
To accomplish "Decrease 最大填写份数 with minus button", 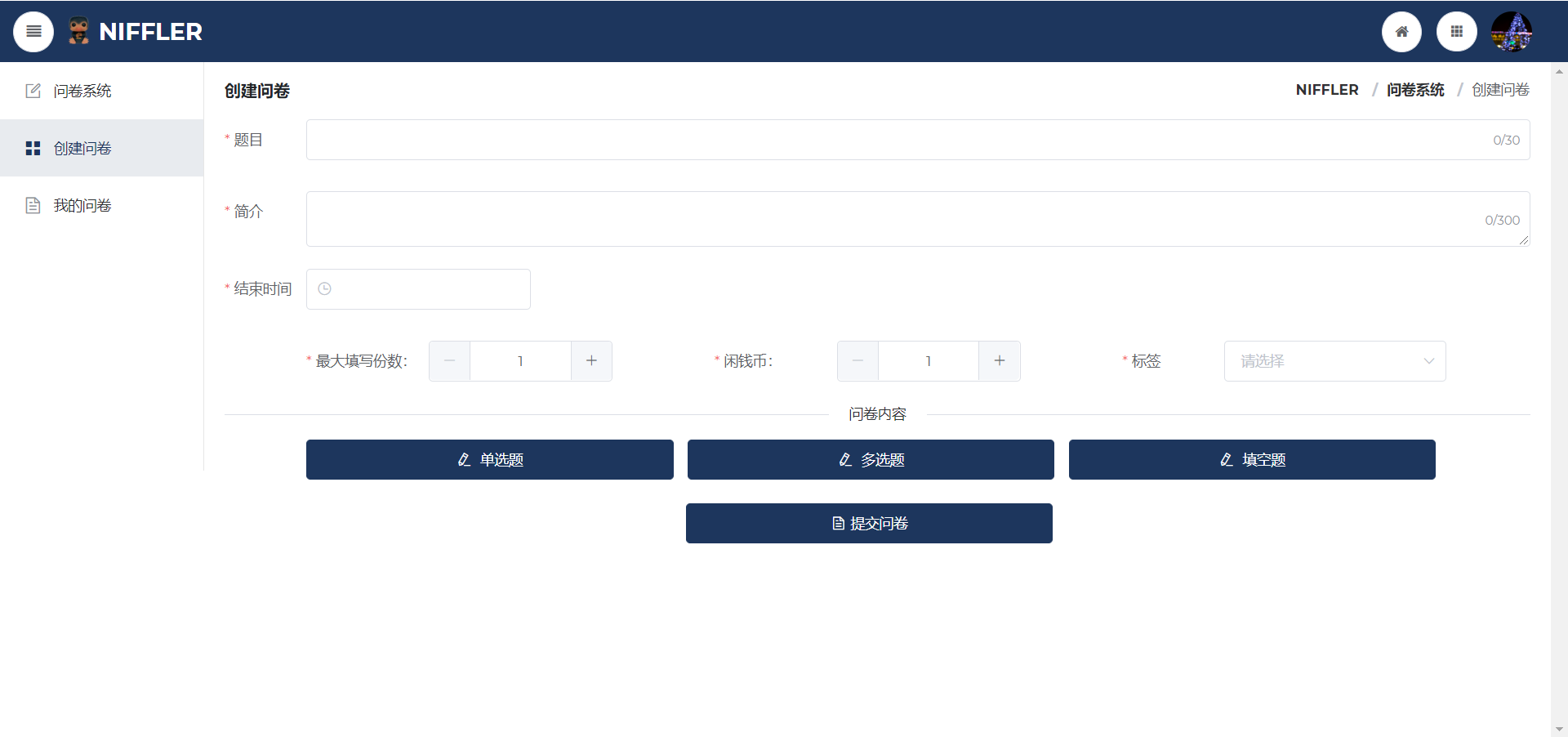I will tap(449, 361).
